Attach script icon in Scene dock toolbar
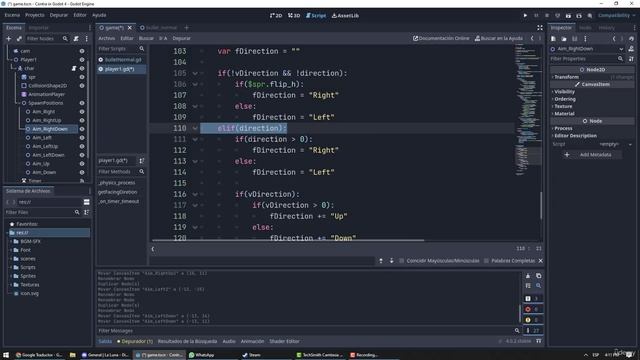This screenshot has height=360, width=640. coord(76,38)
